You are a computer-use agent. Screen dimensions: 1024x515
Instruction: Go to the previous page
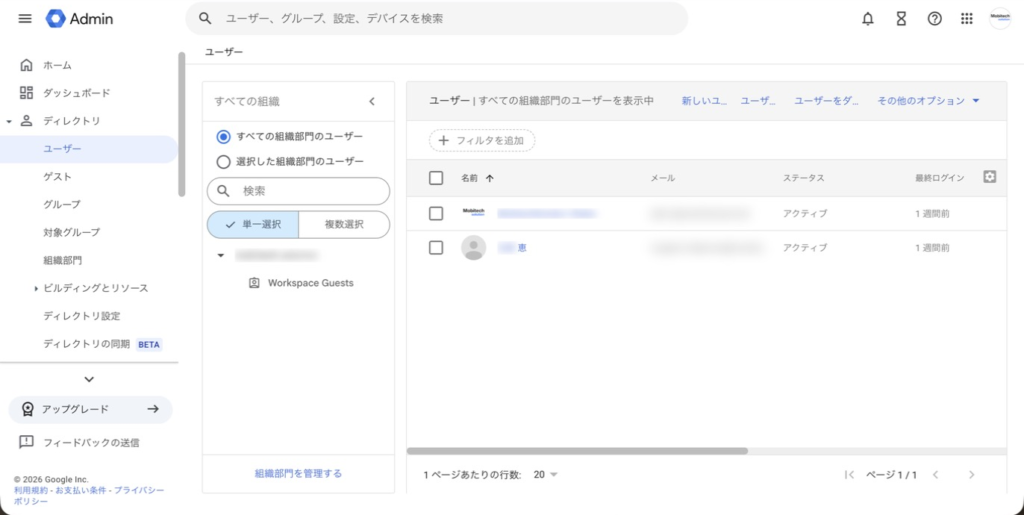coord(935,475)
